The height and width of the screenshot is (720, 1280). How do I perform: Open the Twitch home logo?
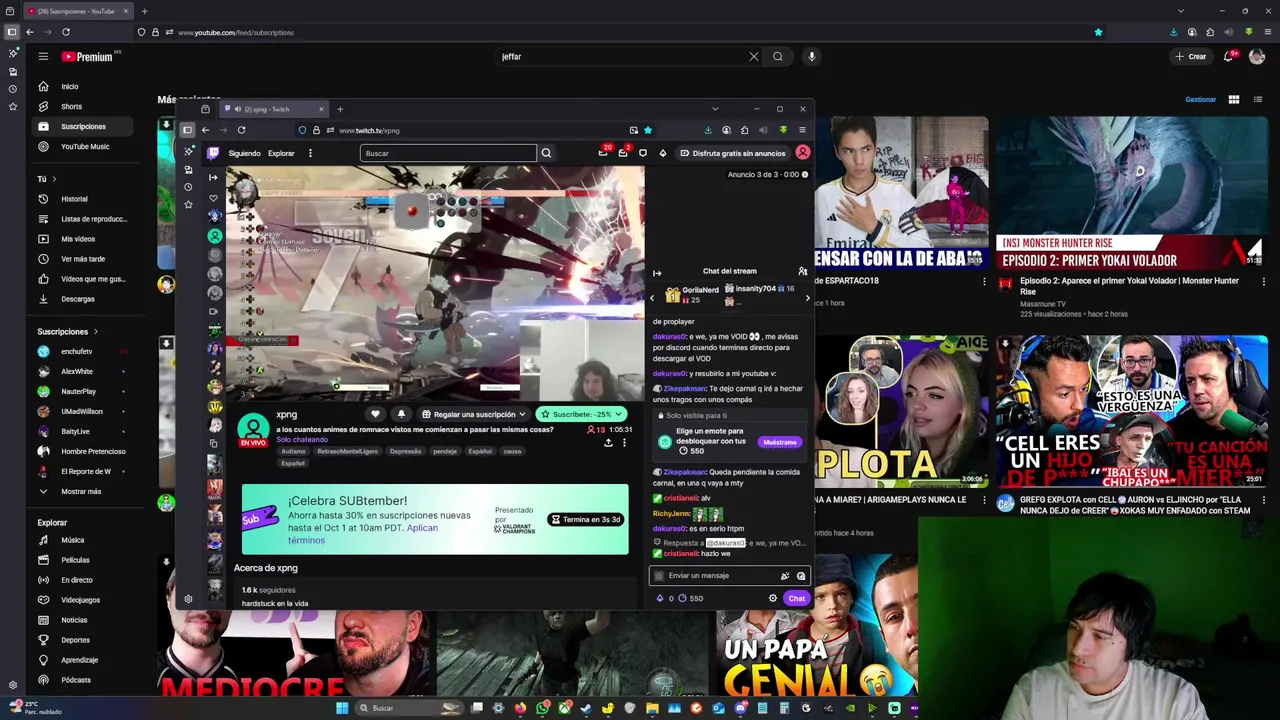tap(212, 153)
